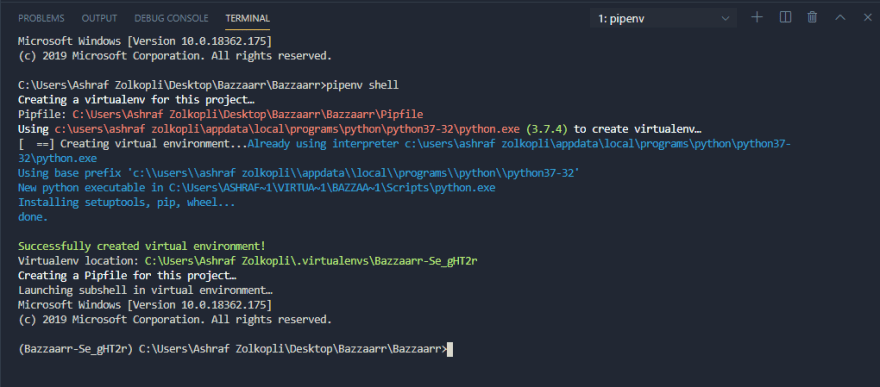Open the '1: pipenv' terminal selector dropdown
Image resolution: width=880 pixels, height=387 pixels.
[663, 19]
